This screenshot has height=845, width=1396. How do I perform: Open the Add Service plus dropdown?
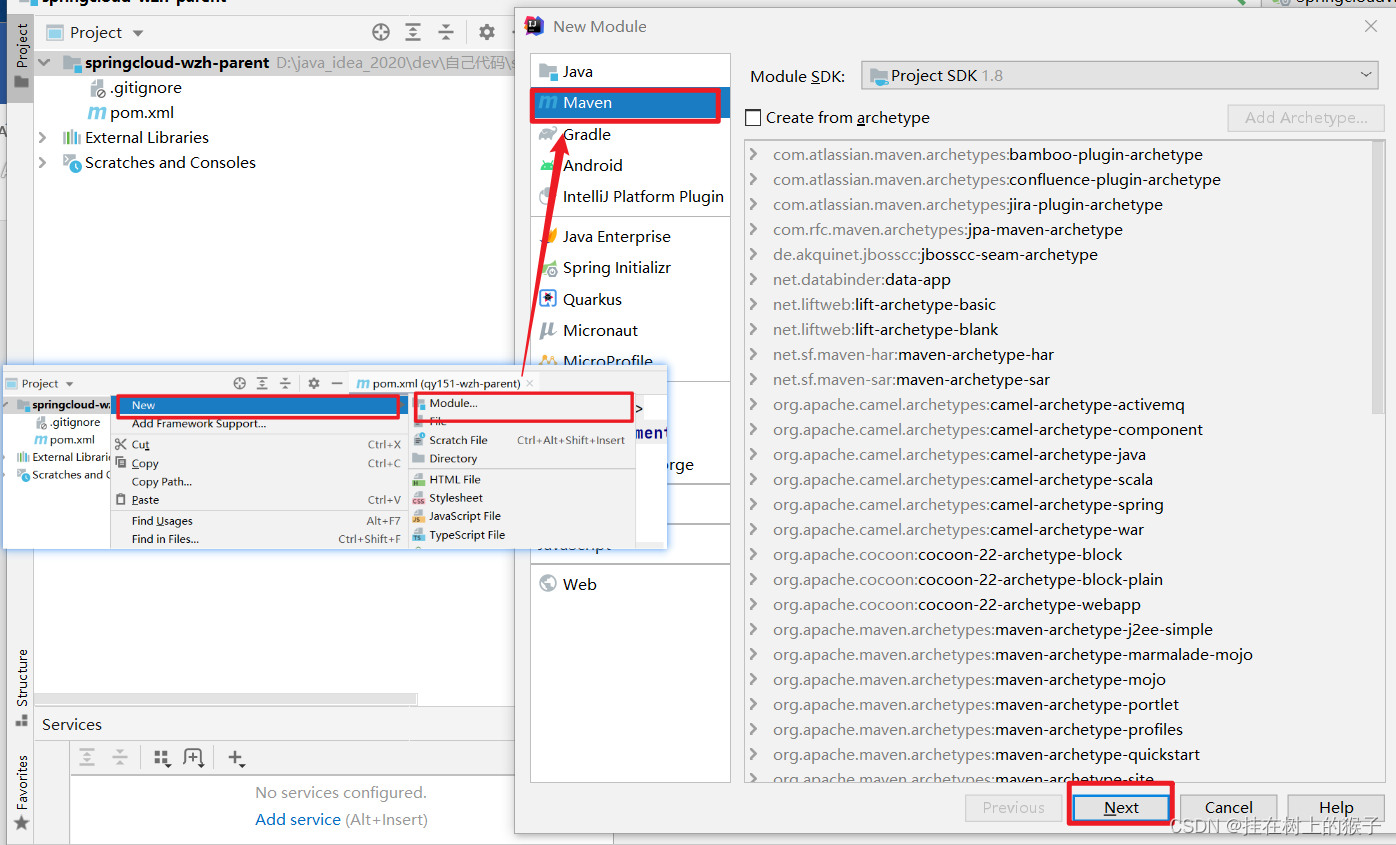[x=236, y=758]
